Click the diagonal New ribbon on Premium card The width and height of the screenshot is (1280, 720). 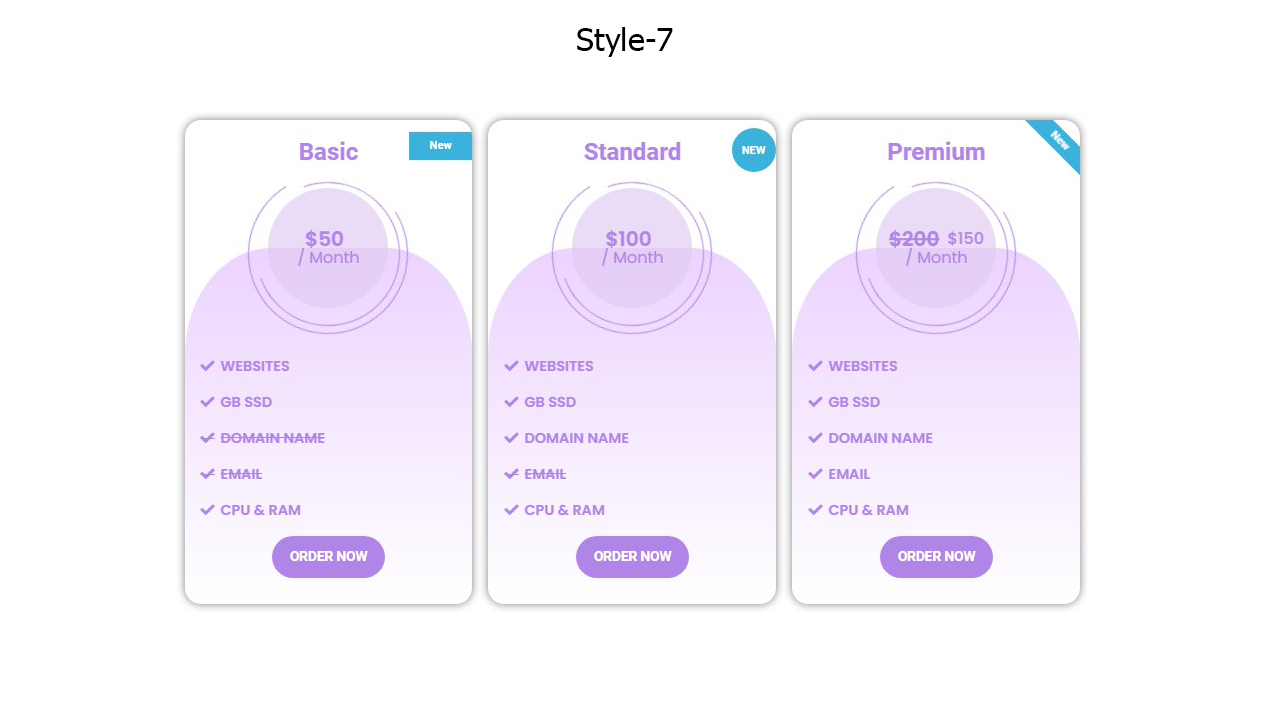click(x=1060, y=141)
